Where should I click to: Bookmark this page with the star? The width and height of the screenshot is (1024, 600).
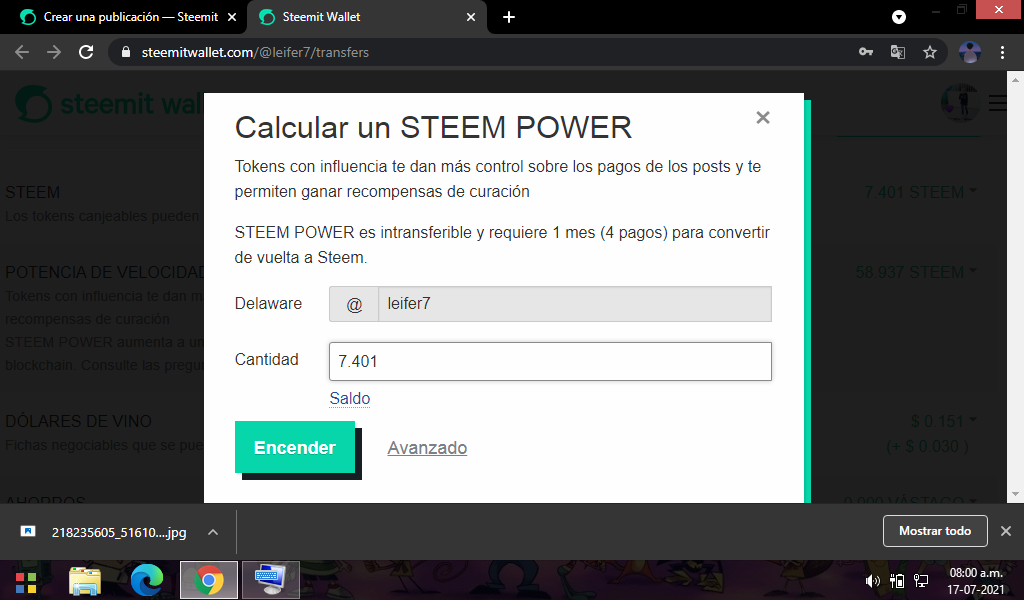pos(930,52)
